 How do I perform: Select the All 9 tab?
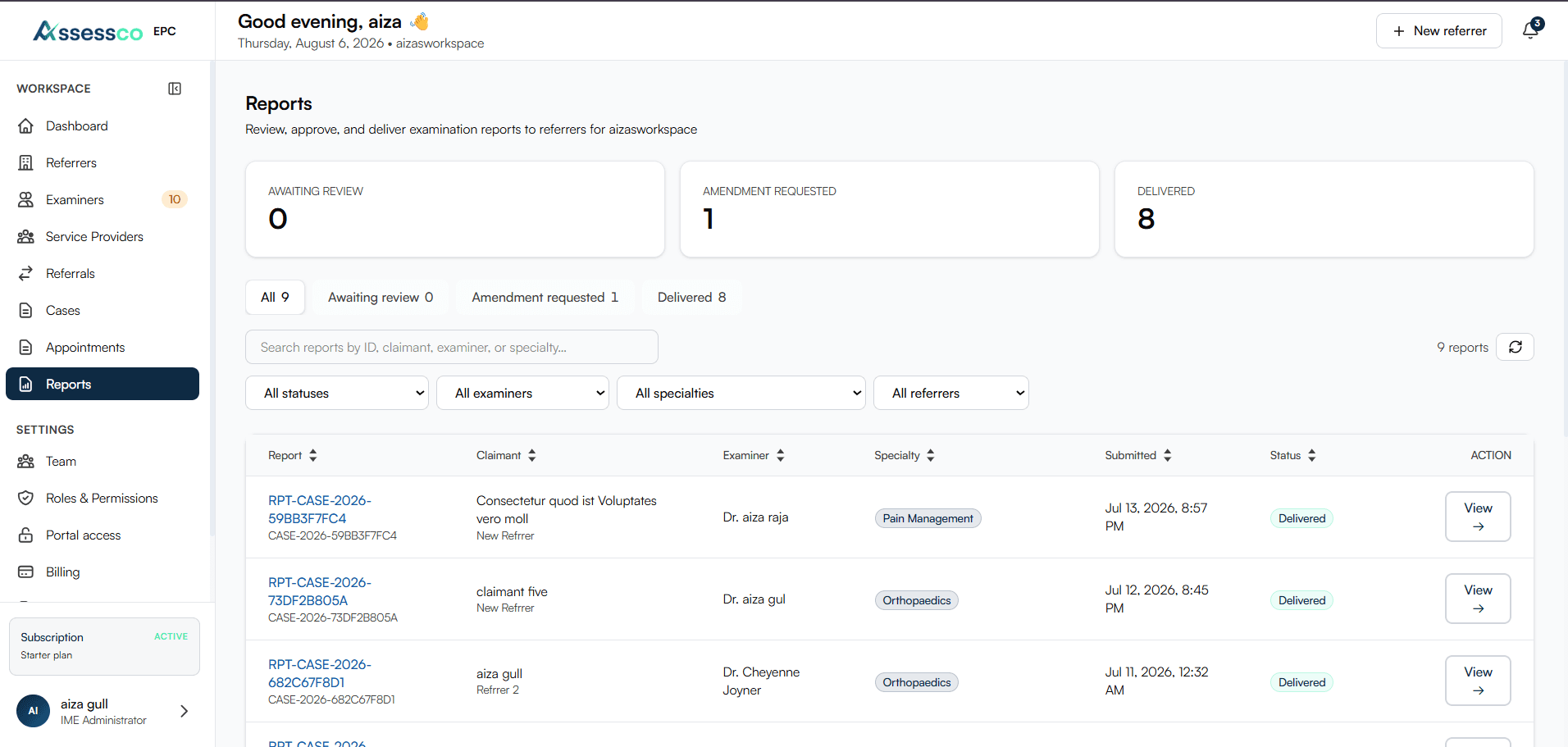(275, 297)
